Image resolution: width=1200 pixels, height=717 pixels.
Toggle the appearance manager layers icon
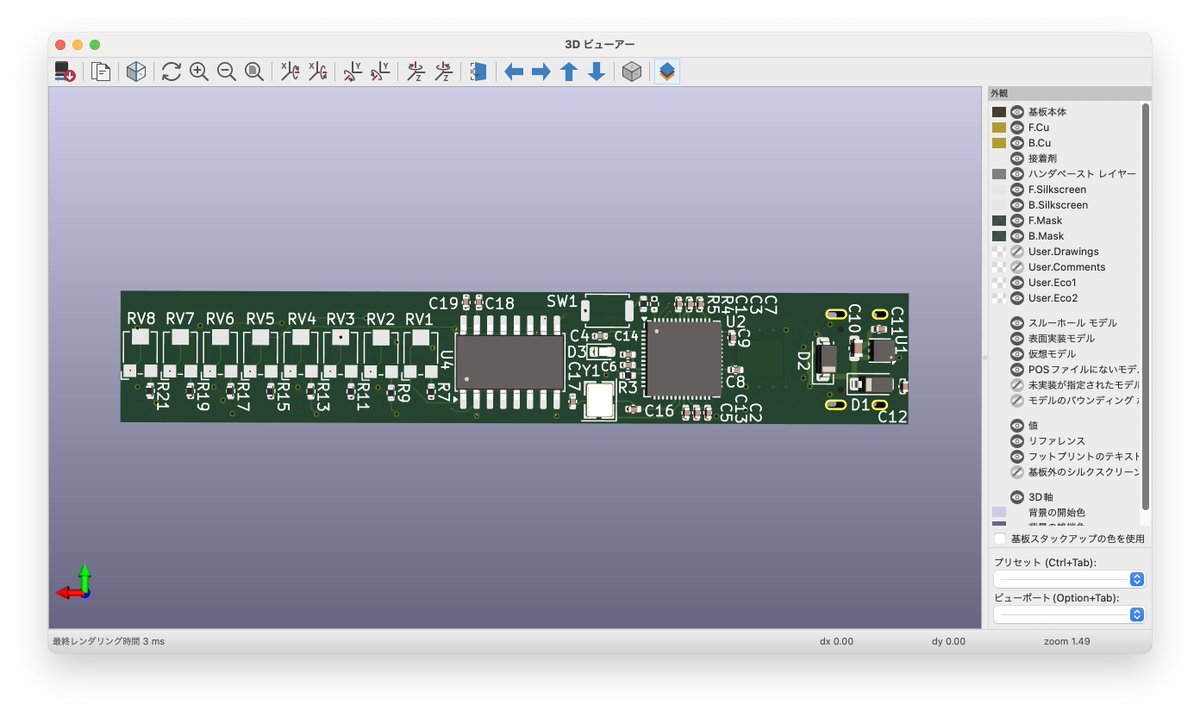pyautogui.click(x=668, y=71)
